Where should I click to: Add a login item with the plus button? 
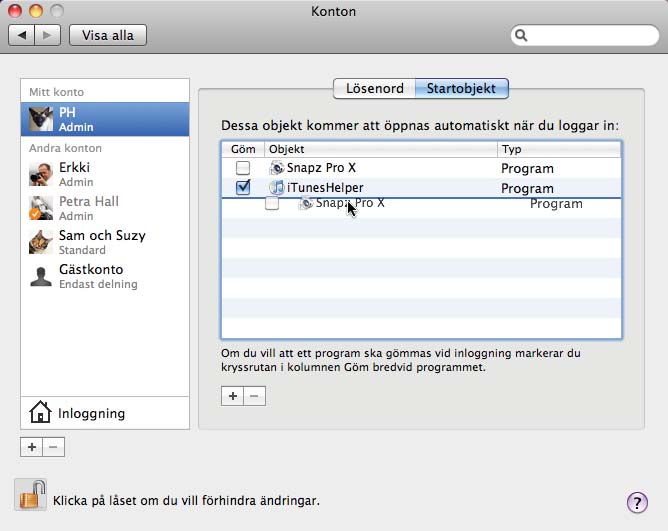pos(233,396)
